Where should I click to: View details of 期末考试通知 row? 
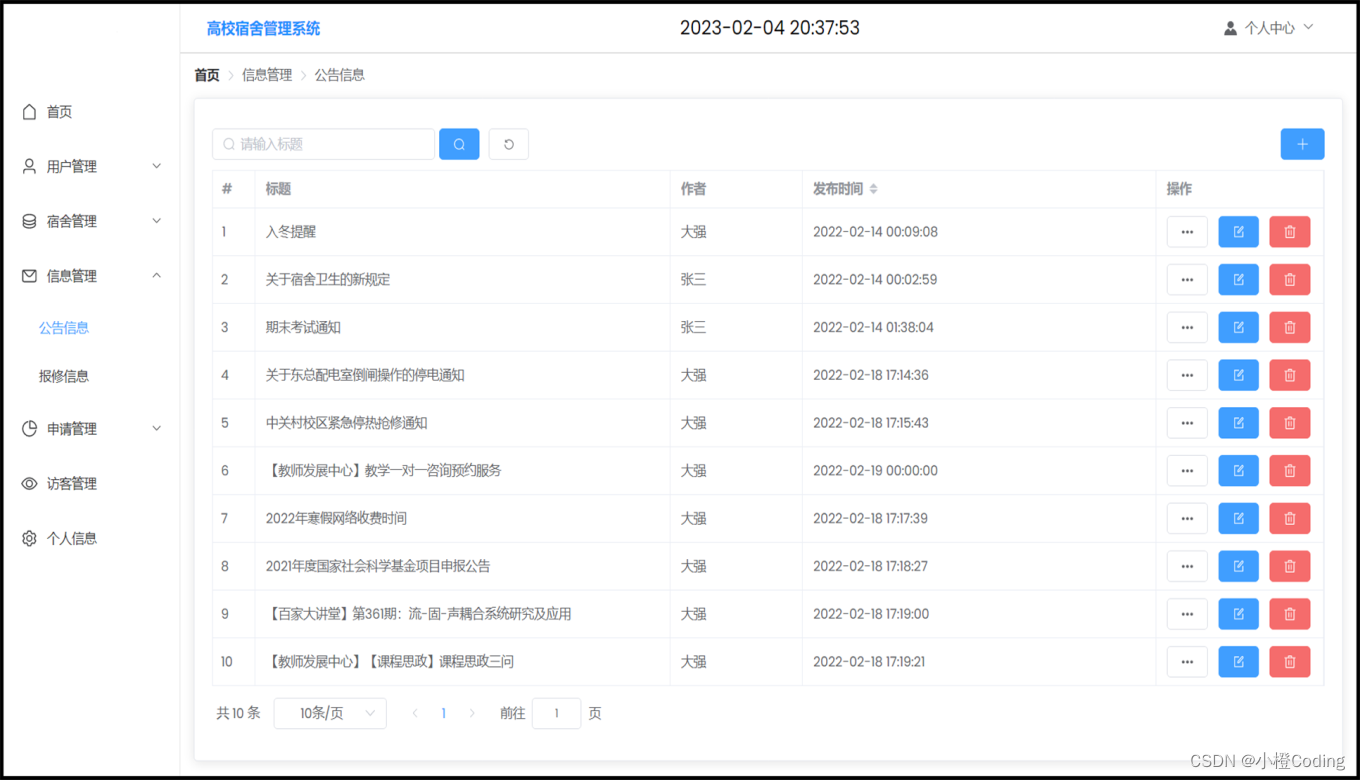click(1187, 327)
